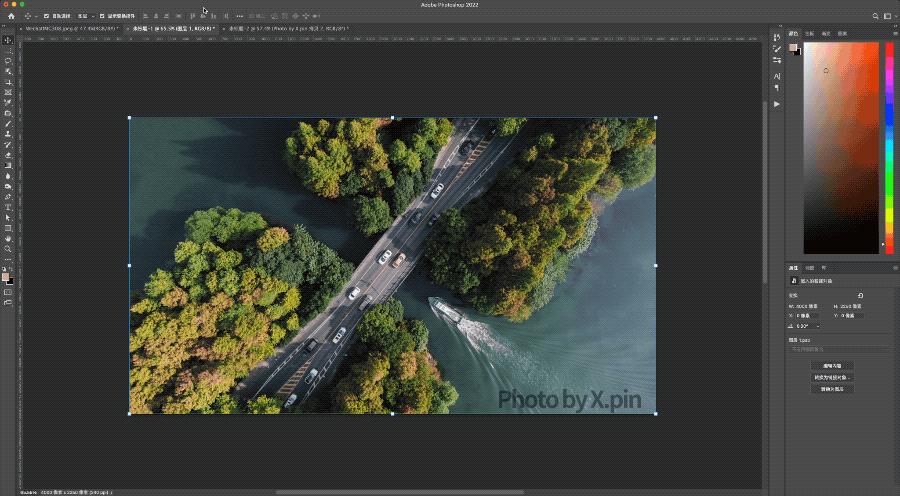Select the Move tool in the toolbar
This screenshot has height=496, width=900.
tap(8, 40)
